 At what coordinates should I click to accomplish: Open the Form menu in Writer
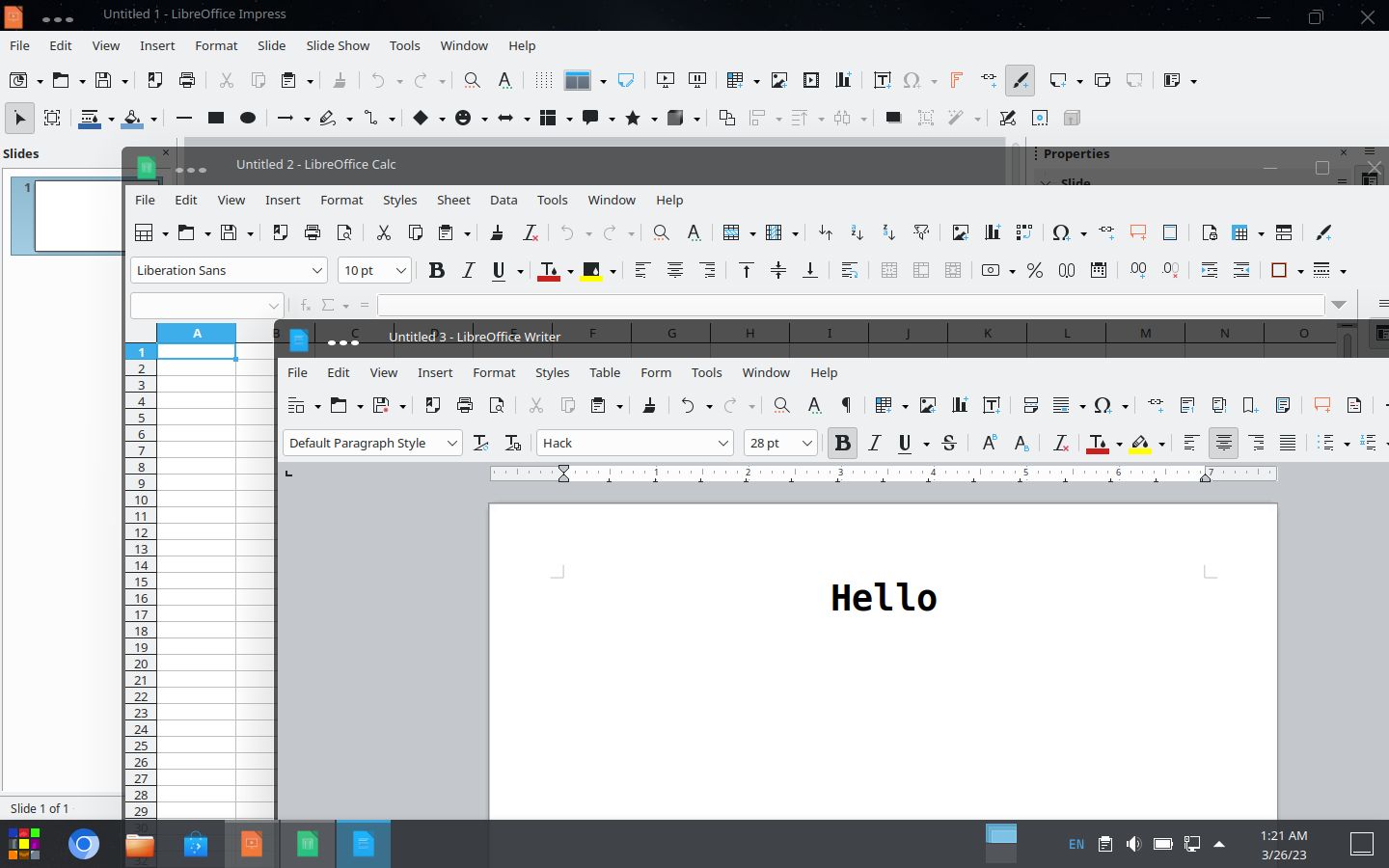click(x=656, y=372)
